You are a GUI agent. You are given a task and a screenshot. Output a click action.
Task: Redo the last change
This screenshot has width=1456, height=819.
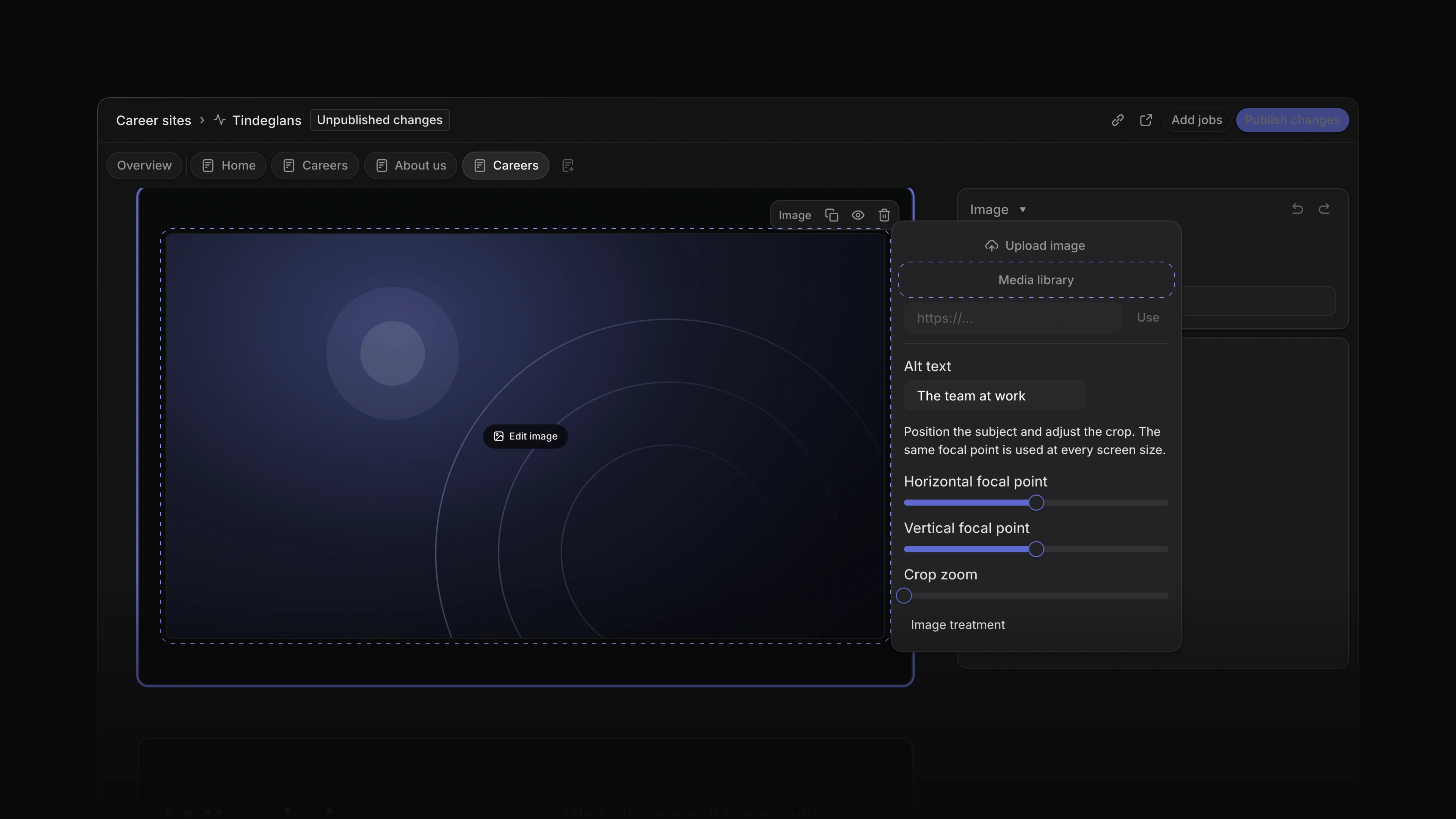tap(1324, 209)
